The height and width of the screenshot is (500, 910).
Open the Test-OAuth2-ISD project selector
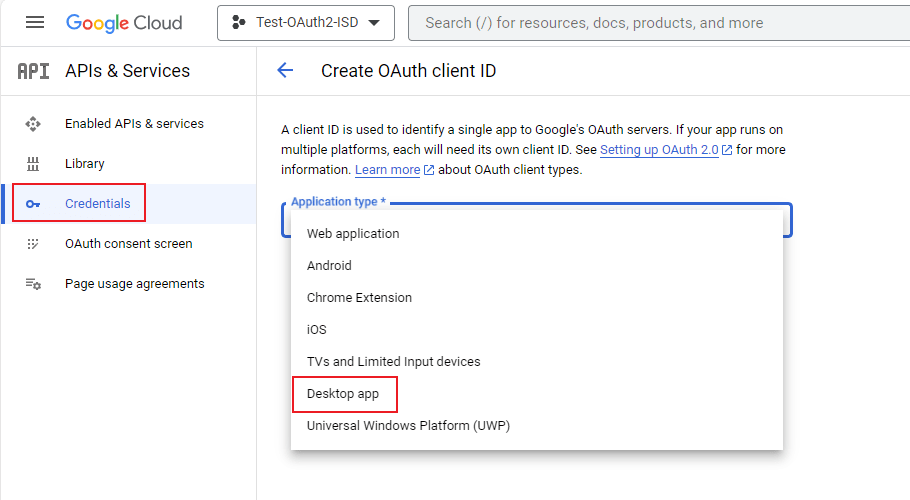(305, 22)
